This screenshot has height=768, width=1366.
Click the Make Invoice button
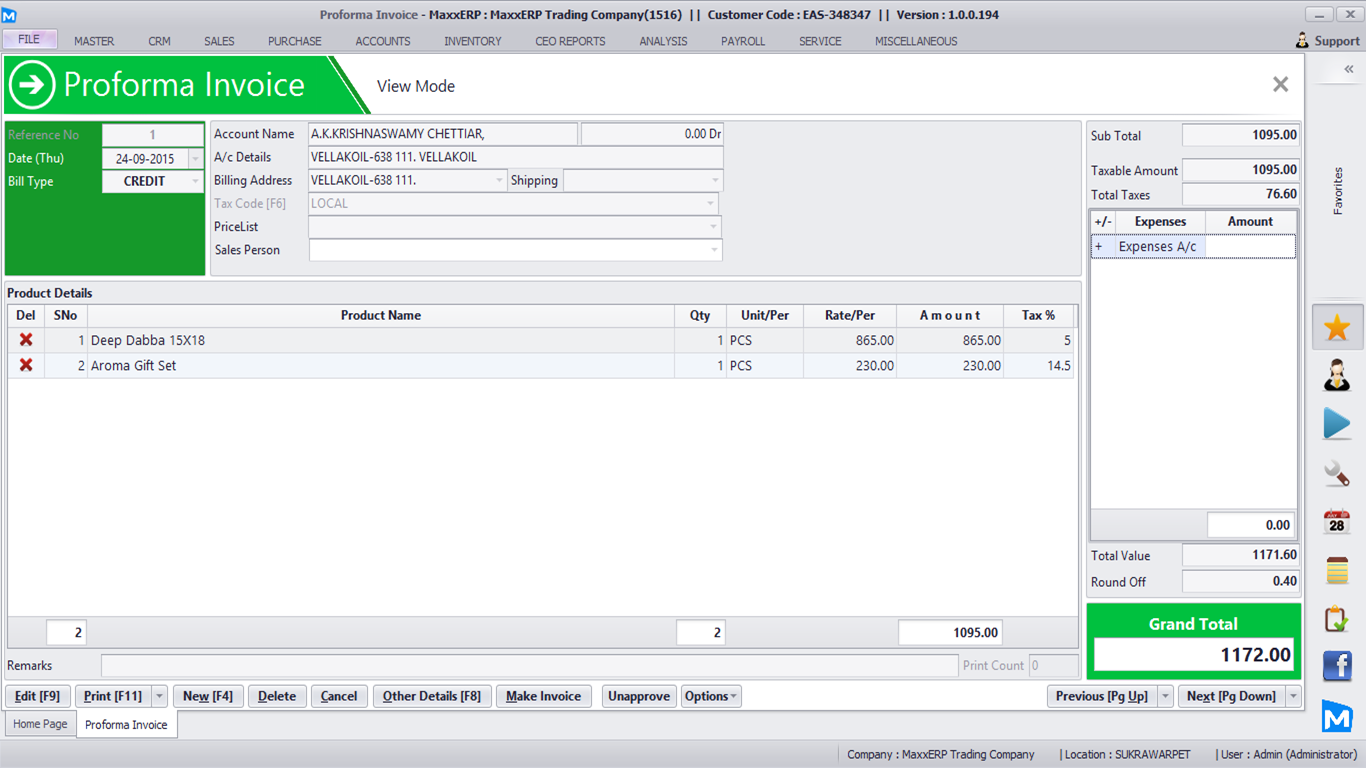click(x=543, y=696)
